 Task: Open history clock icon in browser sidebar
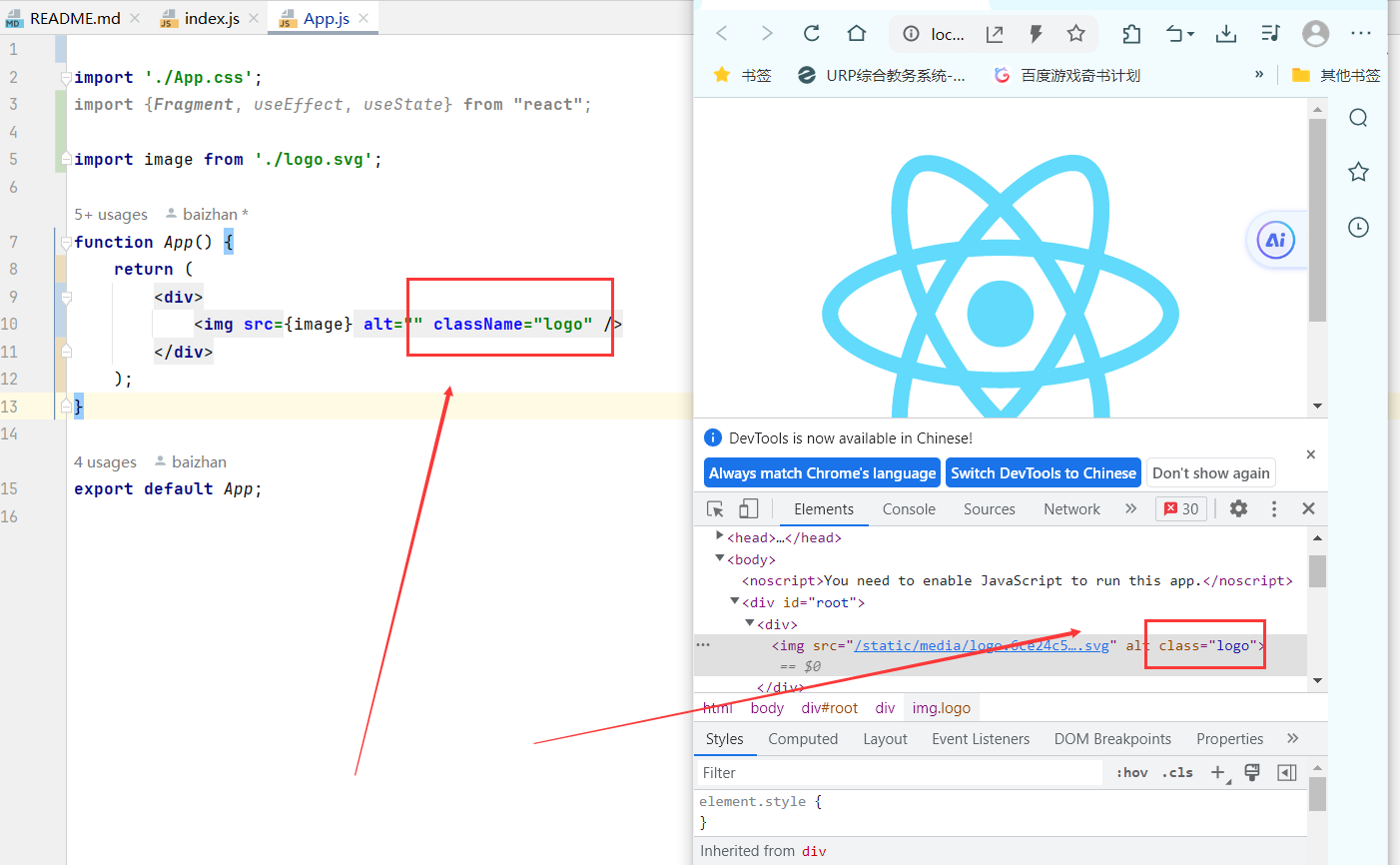(x=1358, y=227)
